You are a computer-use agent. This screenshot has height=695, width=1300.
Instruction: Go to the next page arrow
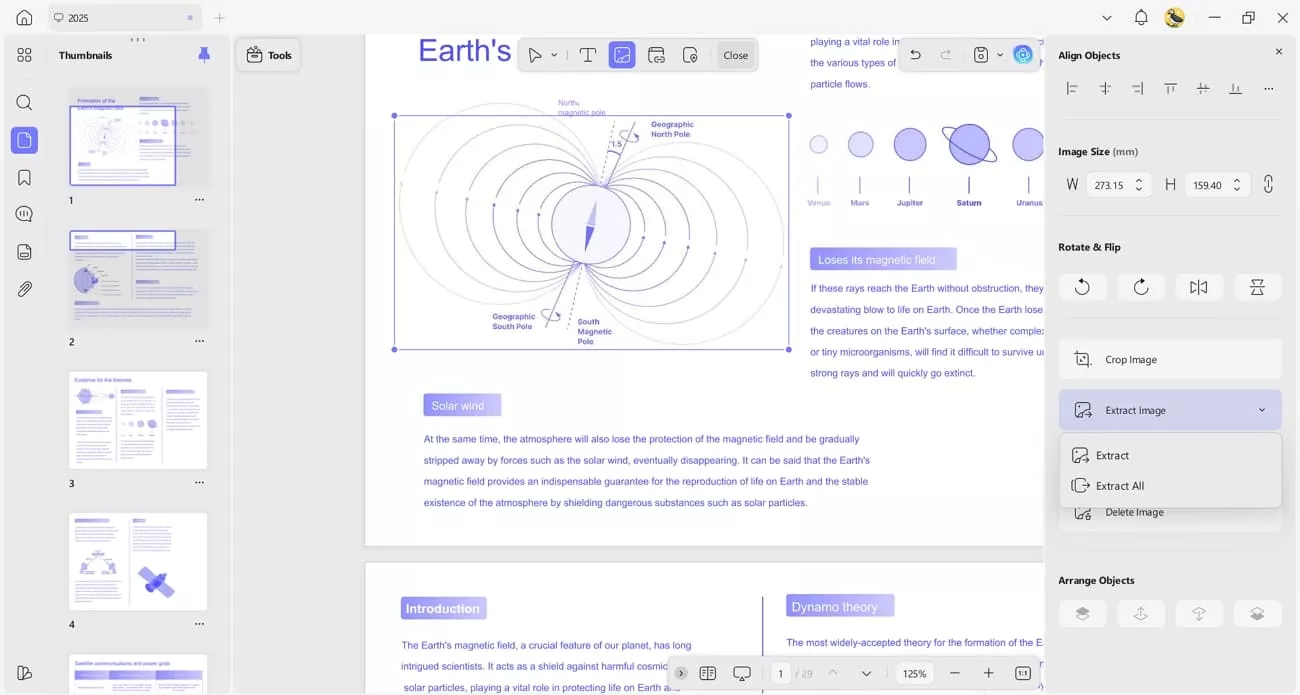[866, 674]
